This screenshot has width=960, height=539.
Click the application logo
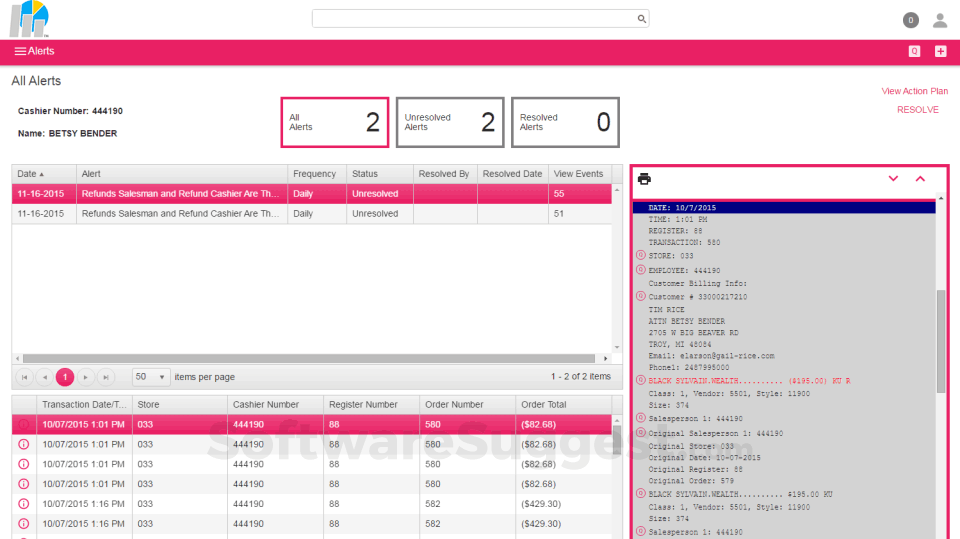(29, 19)
